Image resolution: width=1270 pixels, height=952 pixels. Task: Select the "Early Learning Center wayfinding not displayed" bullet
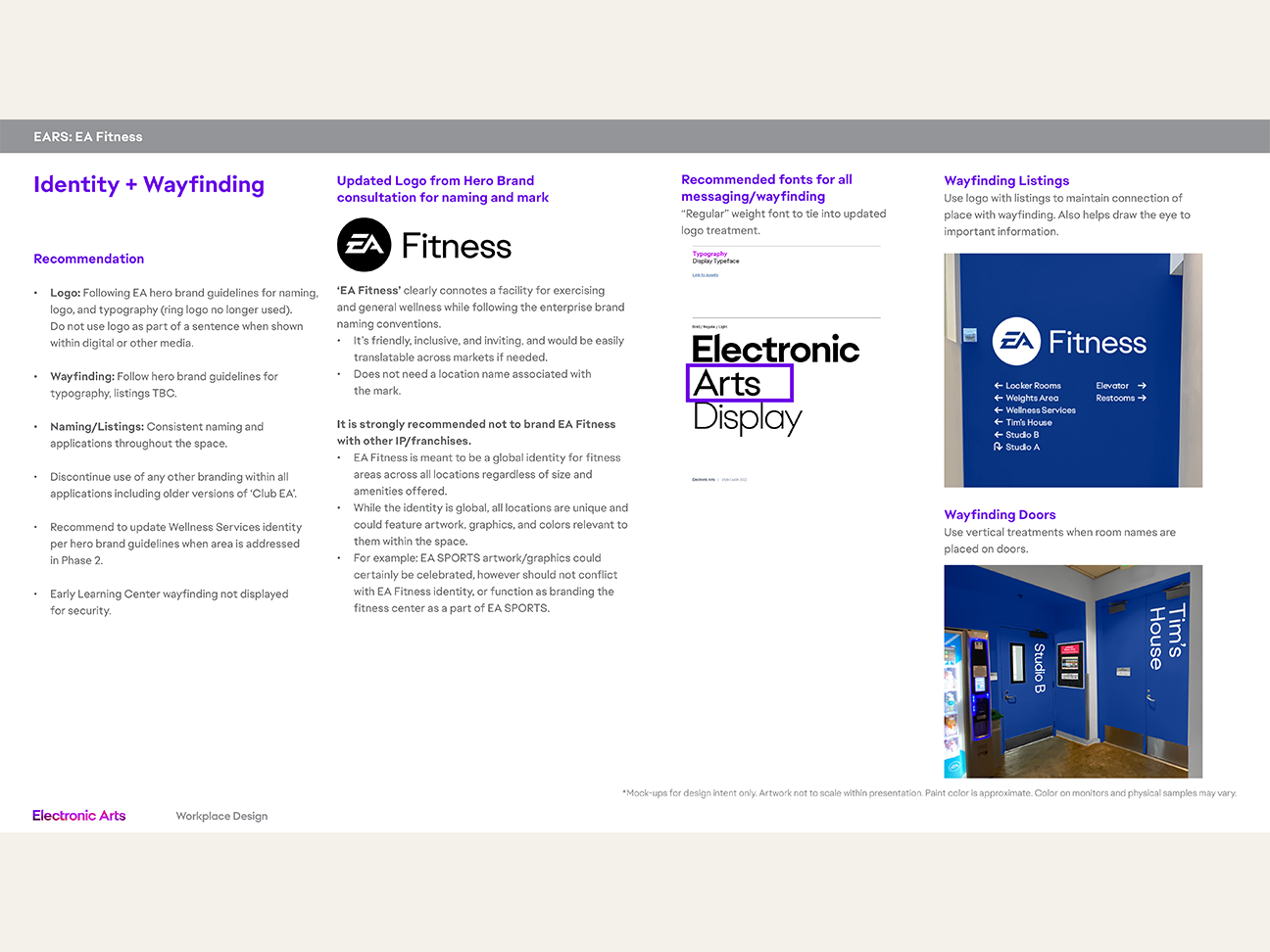[170, 602]
